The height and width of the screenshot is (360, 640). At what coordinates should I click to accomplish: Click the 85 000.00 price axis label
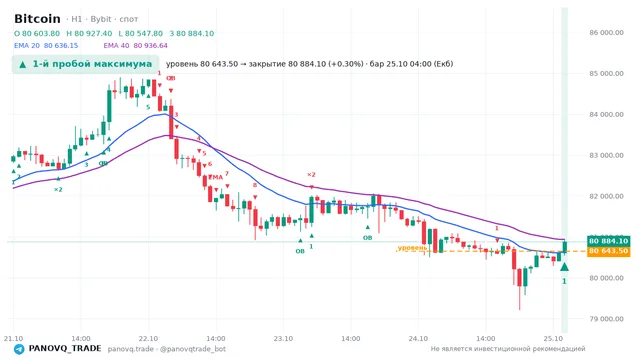607,73
